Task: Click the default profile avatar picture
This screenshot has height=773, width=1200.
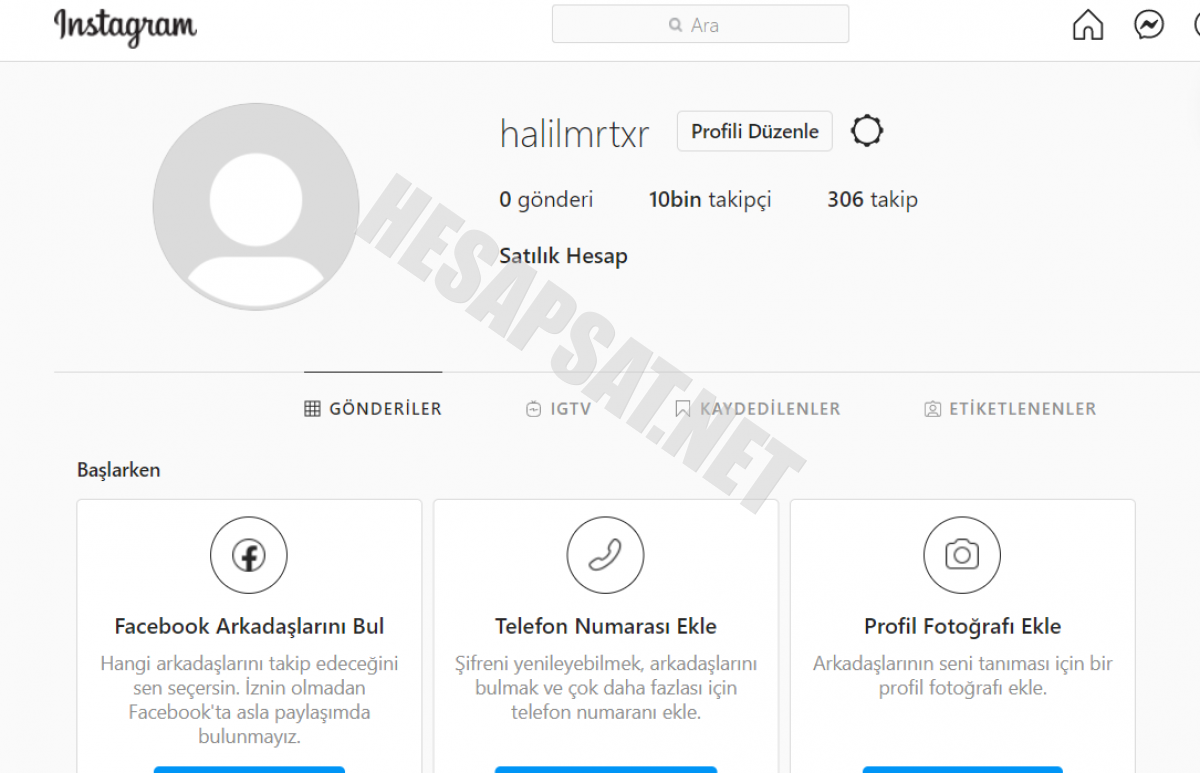Action: click(x=256, y=207)
